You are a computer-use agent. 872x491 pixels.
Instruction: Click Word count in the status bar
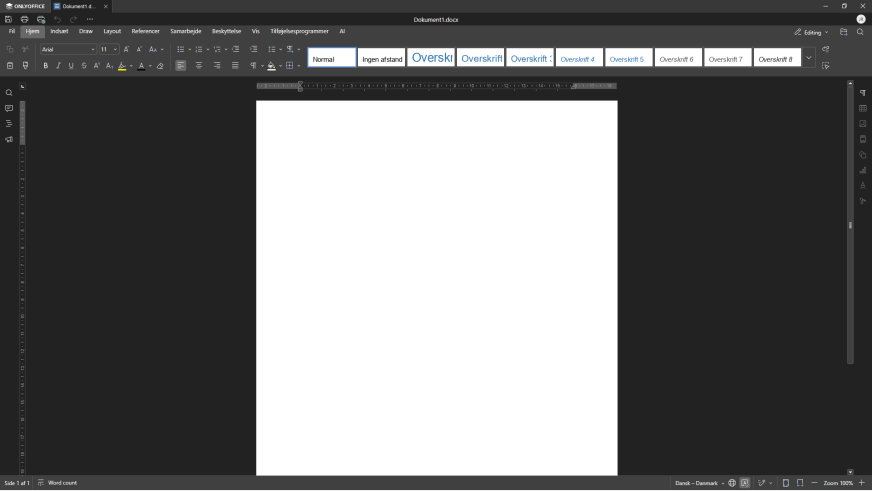pyautogui.click(x=62, y=483)
